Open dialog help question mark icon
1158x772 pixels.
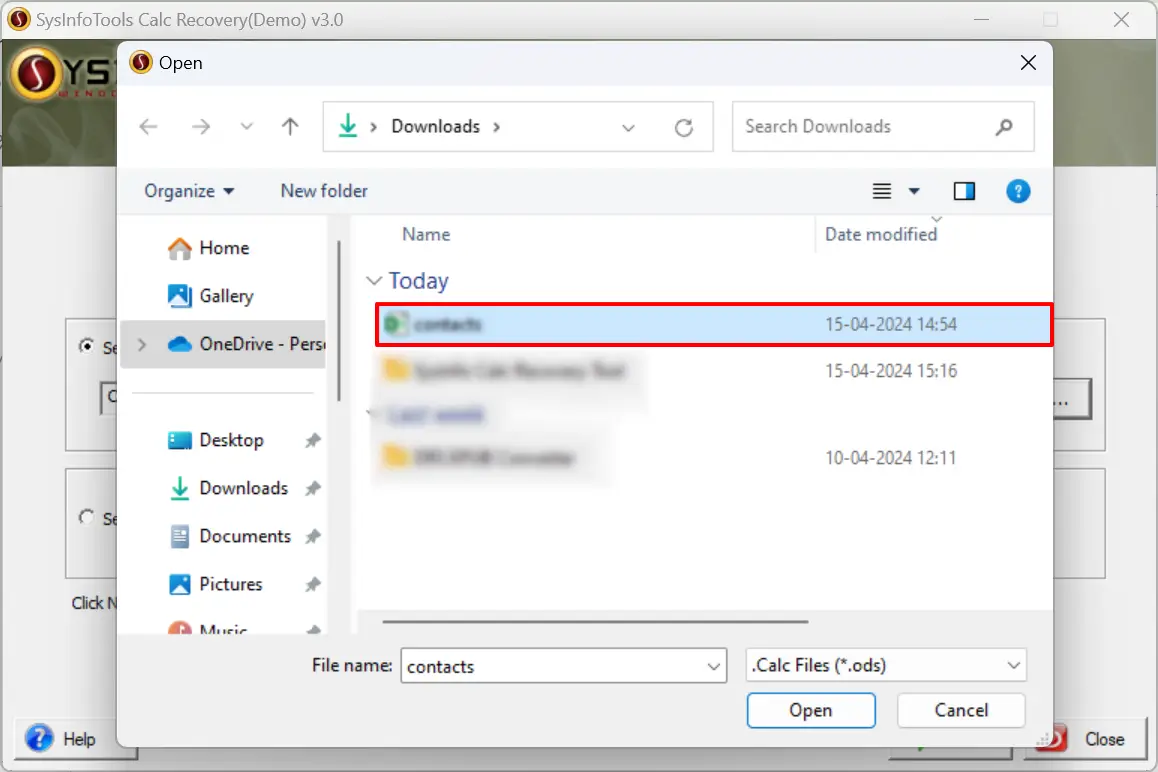tap(1018, 191)
